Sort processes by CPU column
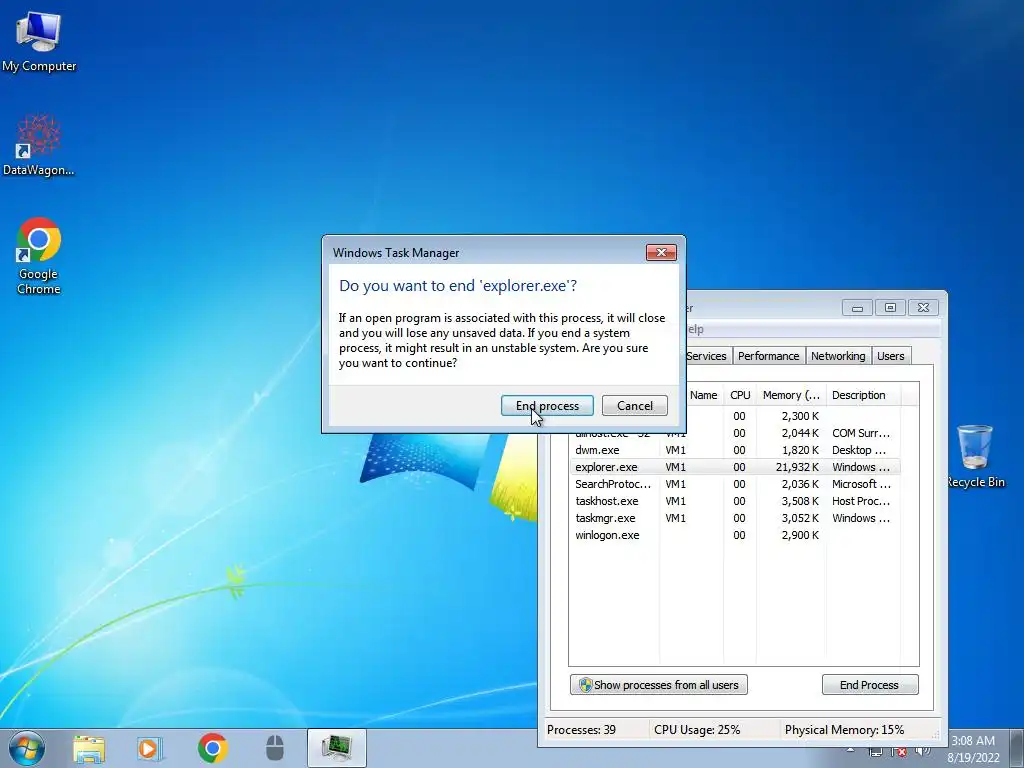Viewport: 1024px width, 768px height. (740, 395)
